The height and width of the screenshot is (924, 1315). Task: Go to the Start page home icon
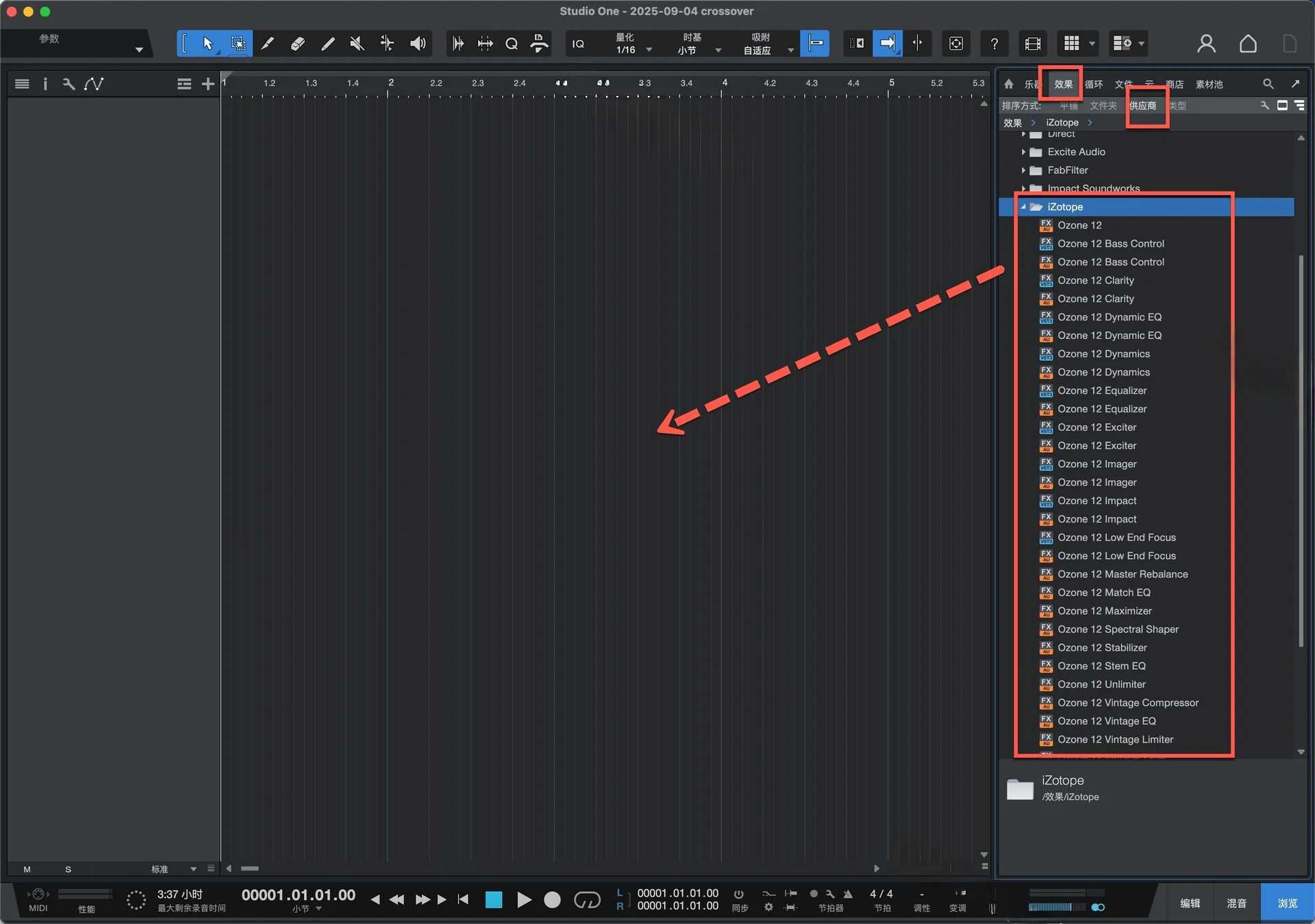pos(1248,44)
